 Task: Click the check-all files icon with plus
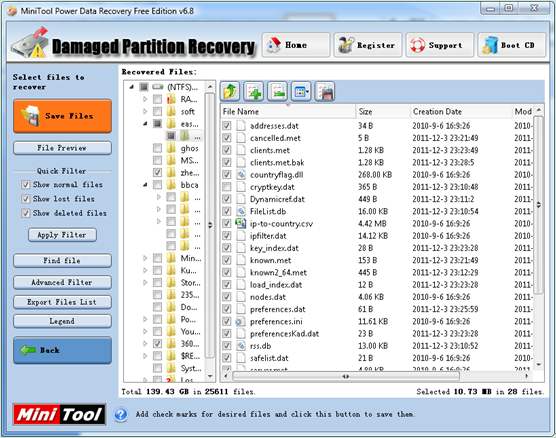coord(254,92)
